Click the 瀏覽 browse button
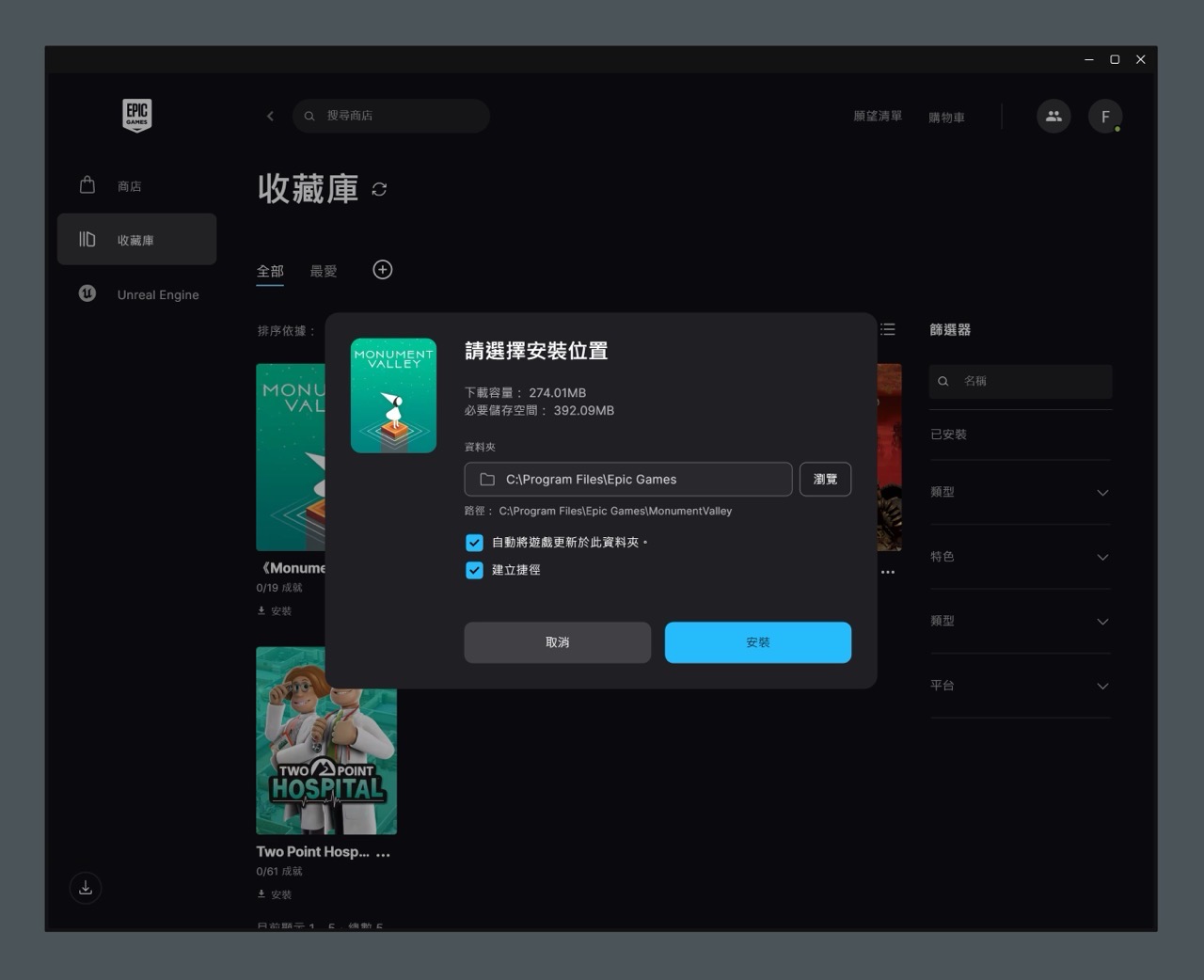Image resolution: width=1204 pixels, height=980 pixels. point(826,479)
